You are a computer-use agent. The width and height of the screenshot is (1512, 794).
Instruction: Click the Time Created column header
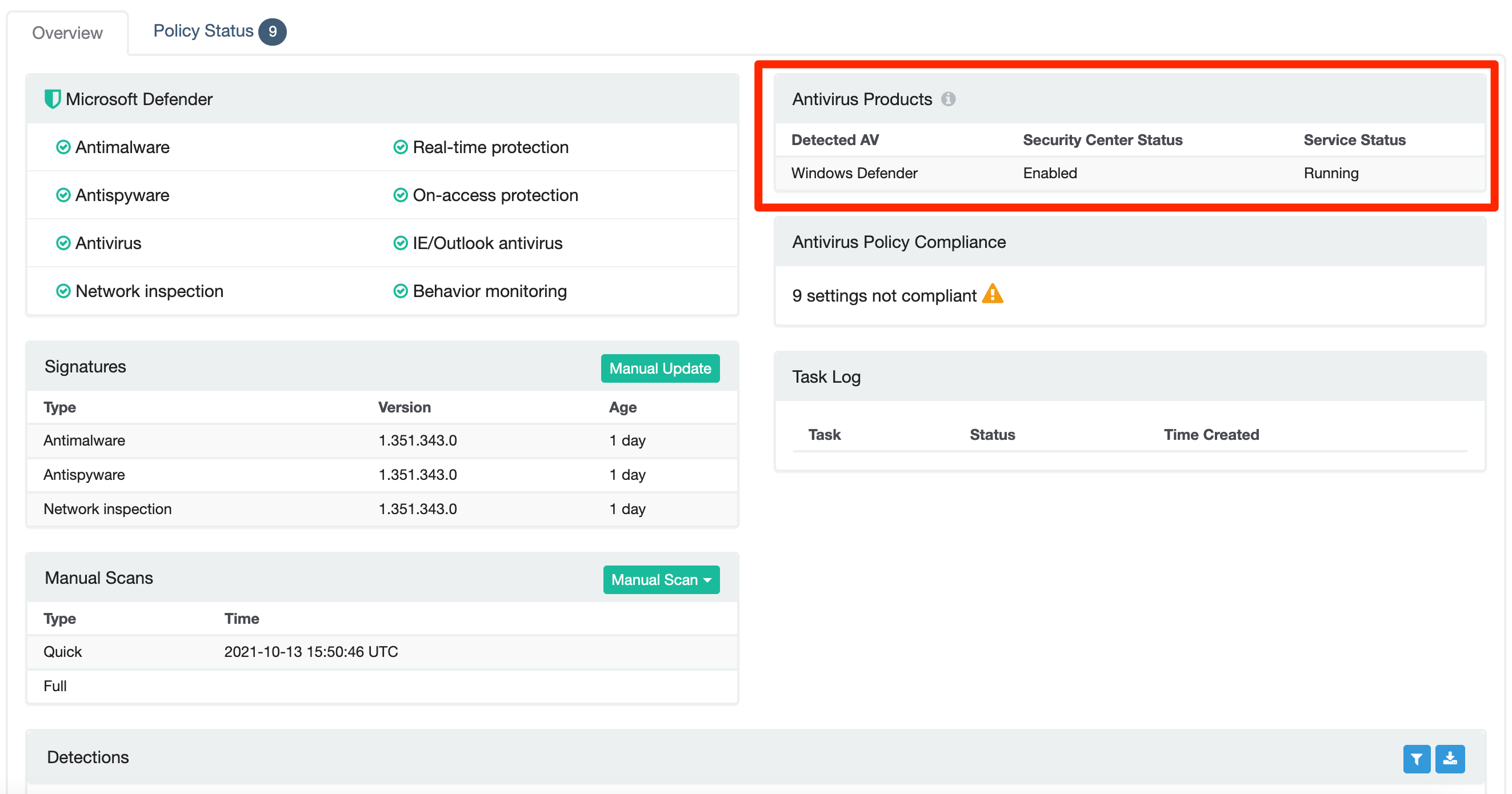(1211, 435)
